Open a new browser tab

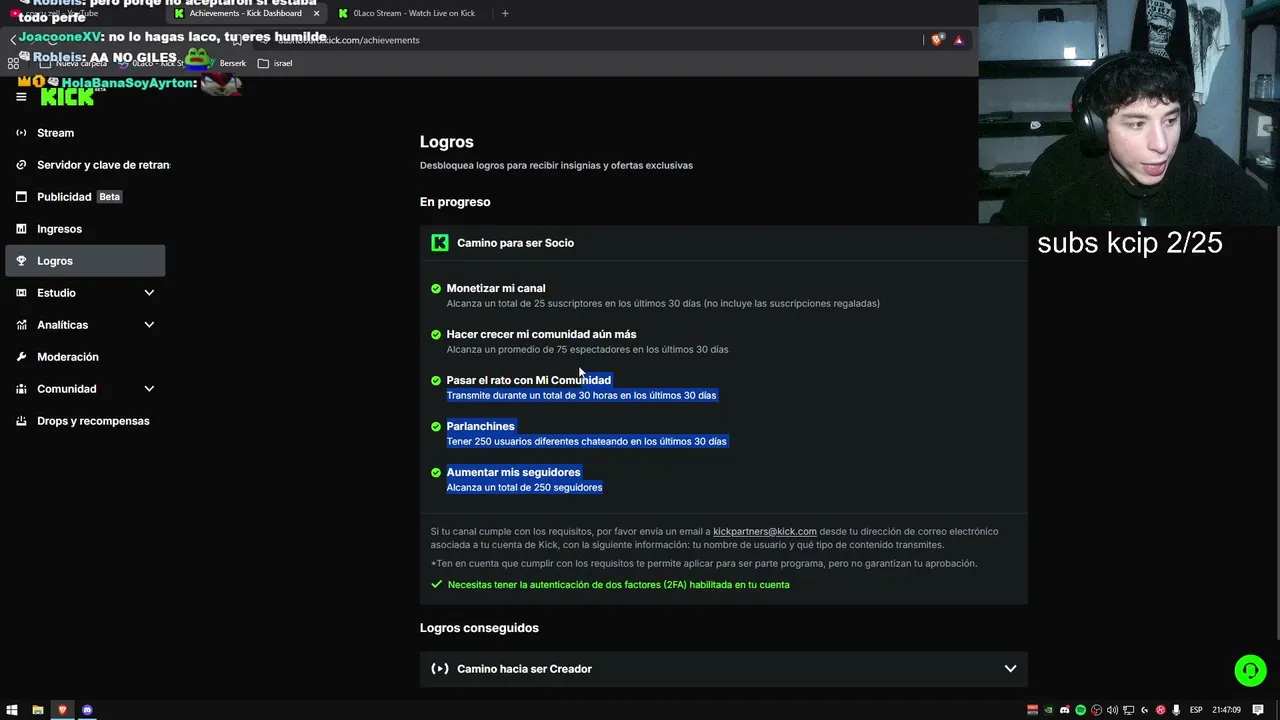[505, 13]
